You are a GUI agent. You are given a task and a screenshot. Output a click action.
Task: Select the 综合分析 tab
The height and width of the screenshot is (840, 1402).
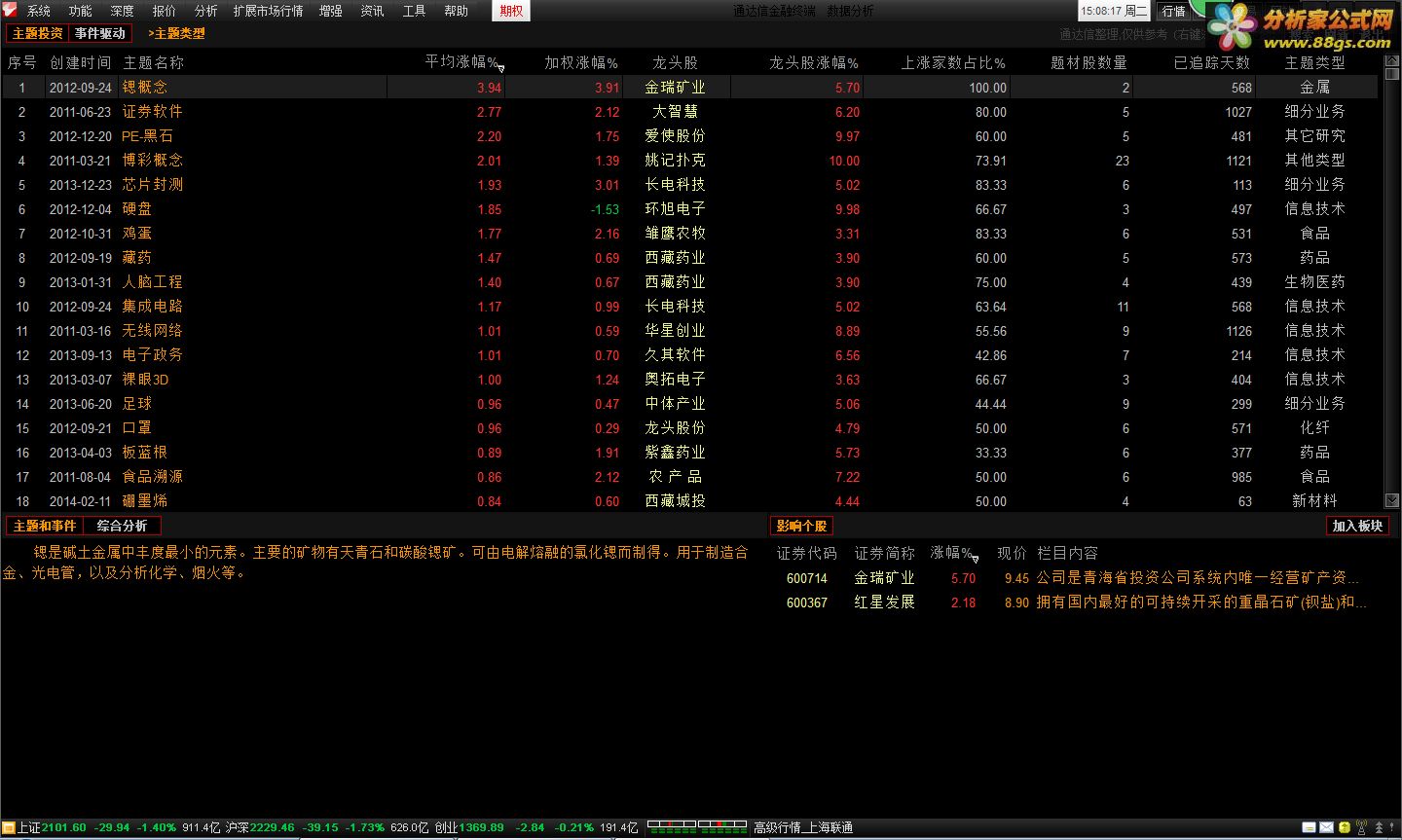pos(123,526)
